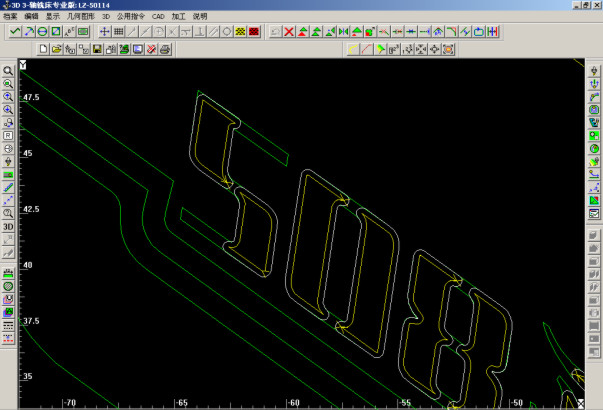Viewport: 603px width, 410px height.
Task: Open the 3D menu
Action: (x=106, y=17)
